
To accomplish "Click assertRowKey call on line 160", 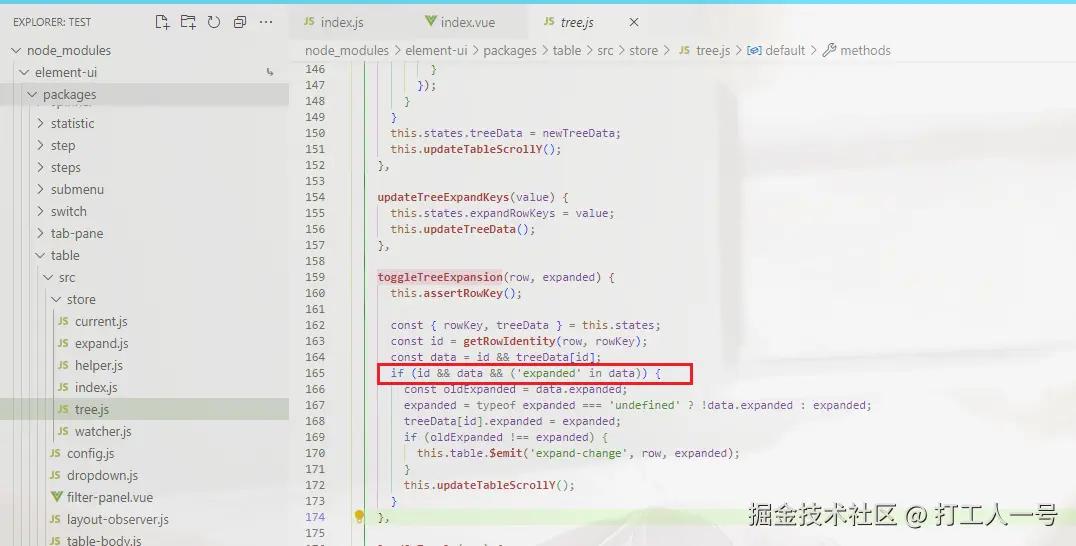I will click(x=463, y=293).
